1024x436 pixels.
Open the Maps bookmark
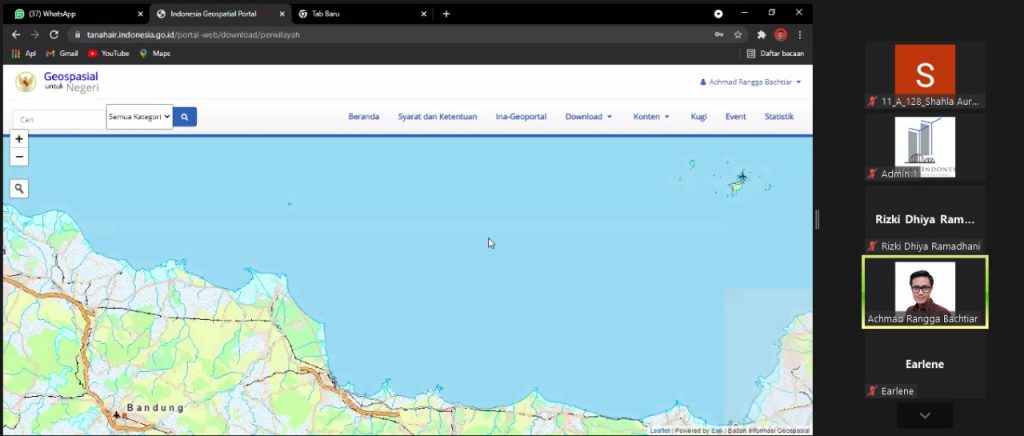point(155,54)
